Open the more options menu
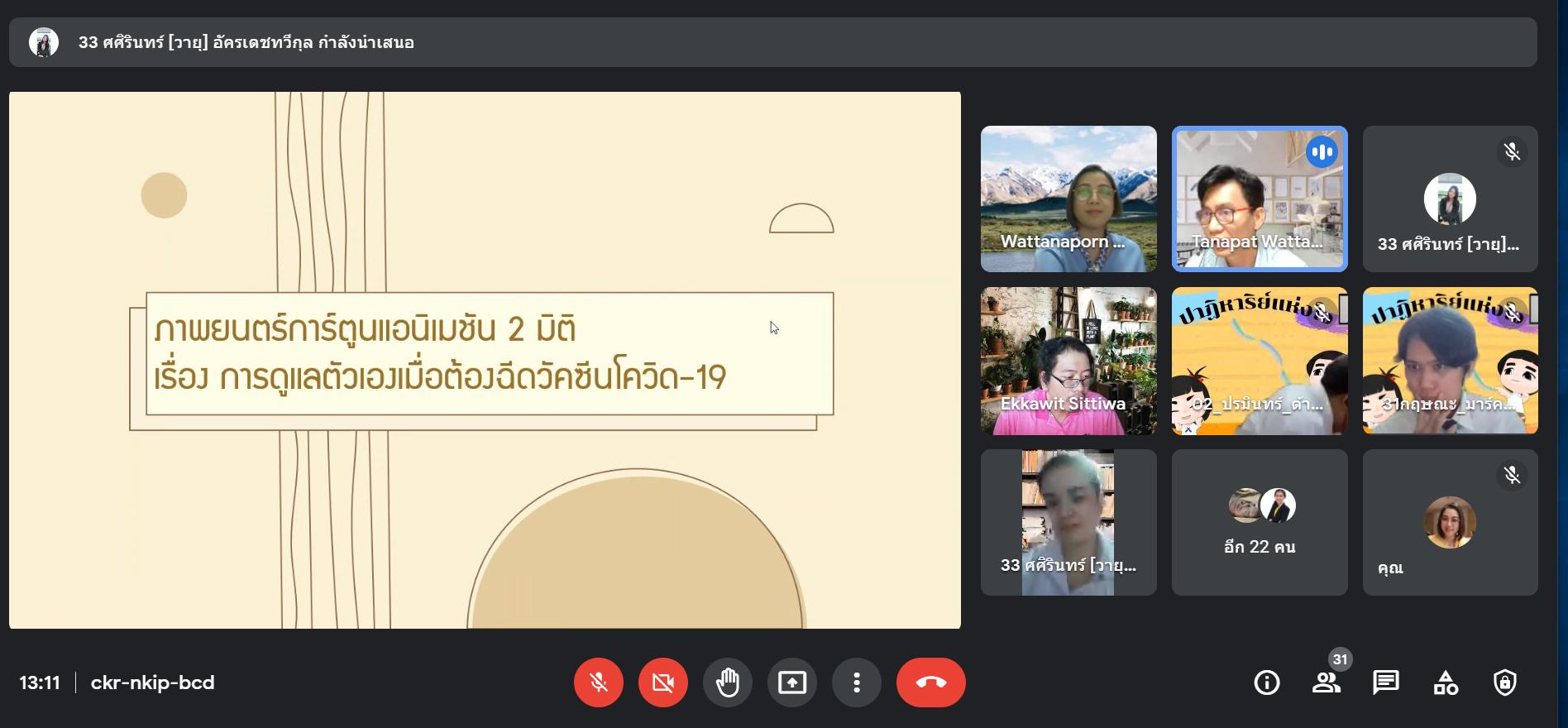Viewport: 1568px width, 728px height. [x=856, y=682]
